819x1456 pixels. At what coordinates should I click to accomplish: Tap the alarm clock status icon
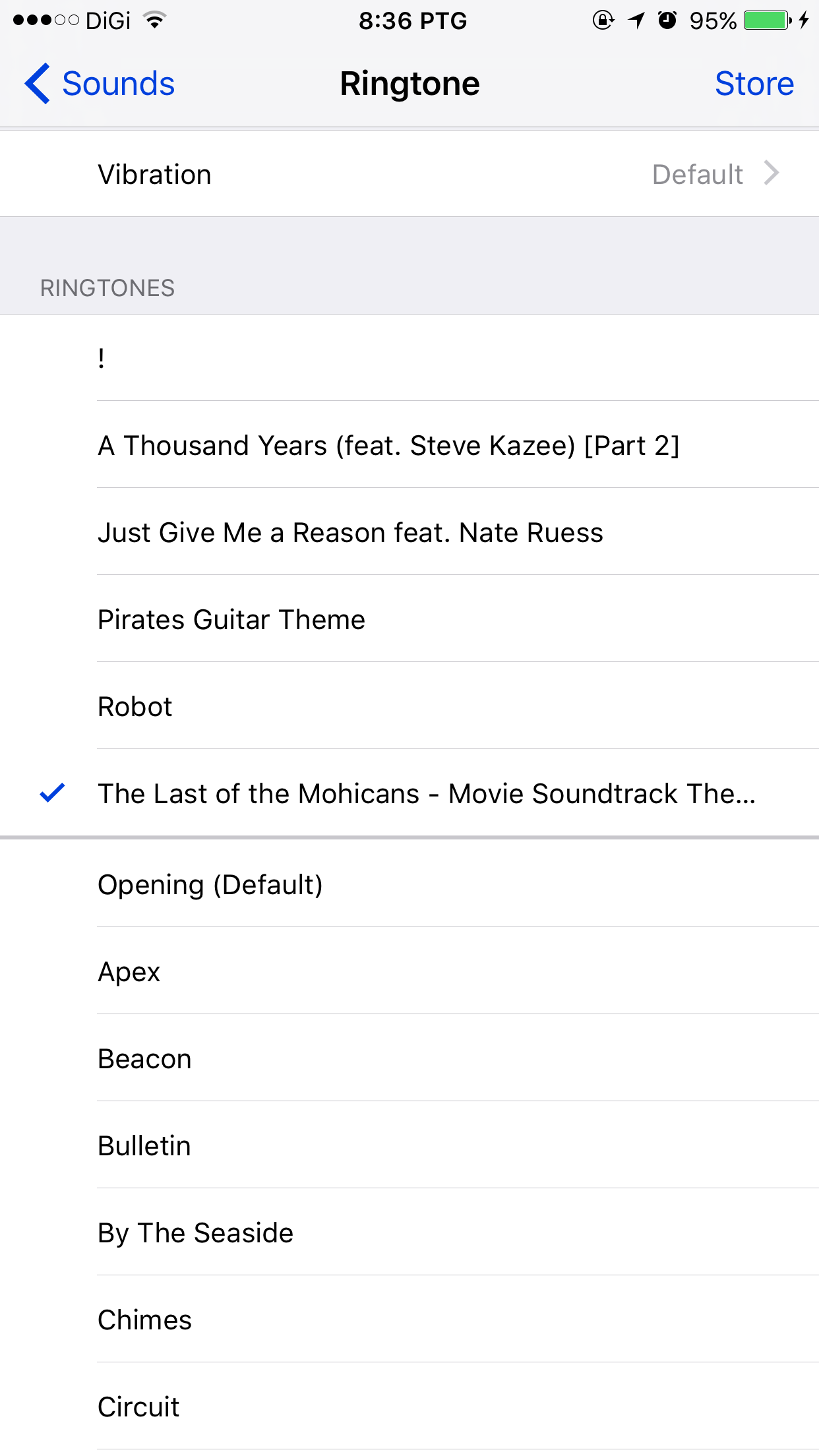click(x=669, y=20)
